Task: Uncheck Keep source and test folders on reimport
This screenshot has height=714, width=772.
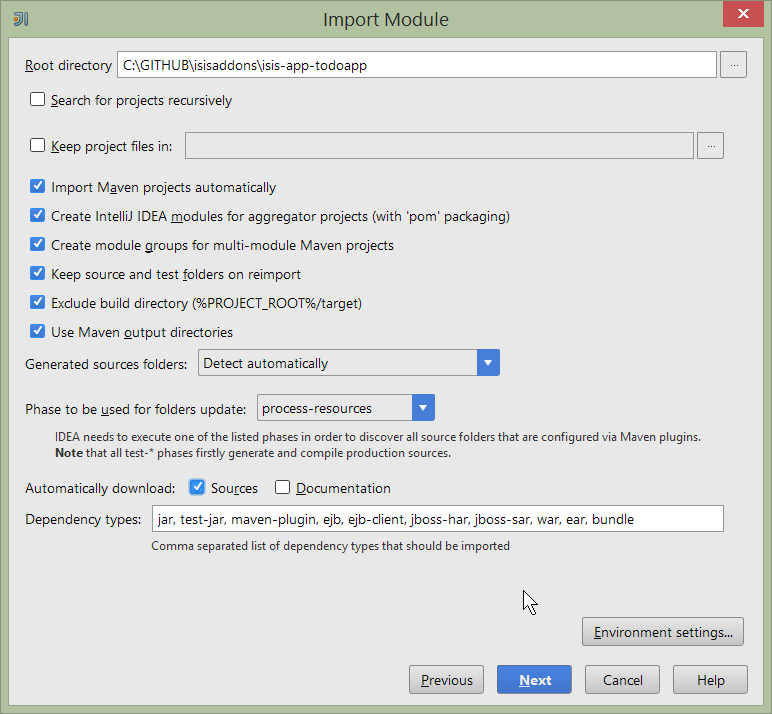Action: coord(38,274)
